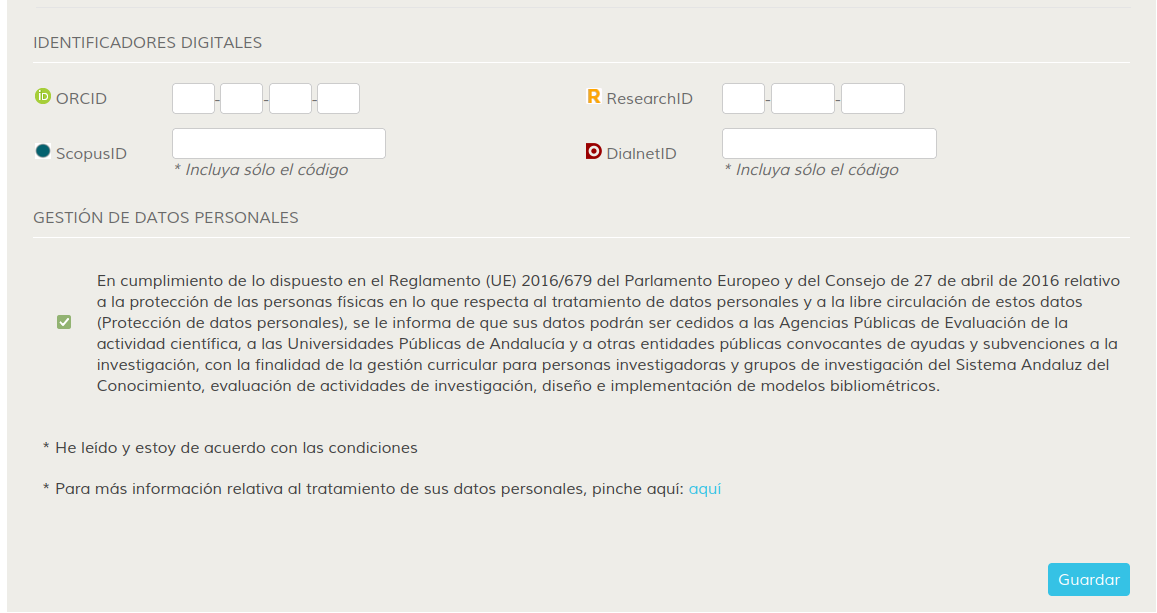
Task: Click the ScopusID label text
Action: pyautogui.click(x=91, y=153)
